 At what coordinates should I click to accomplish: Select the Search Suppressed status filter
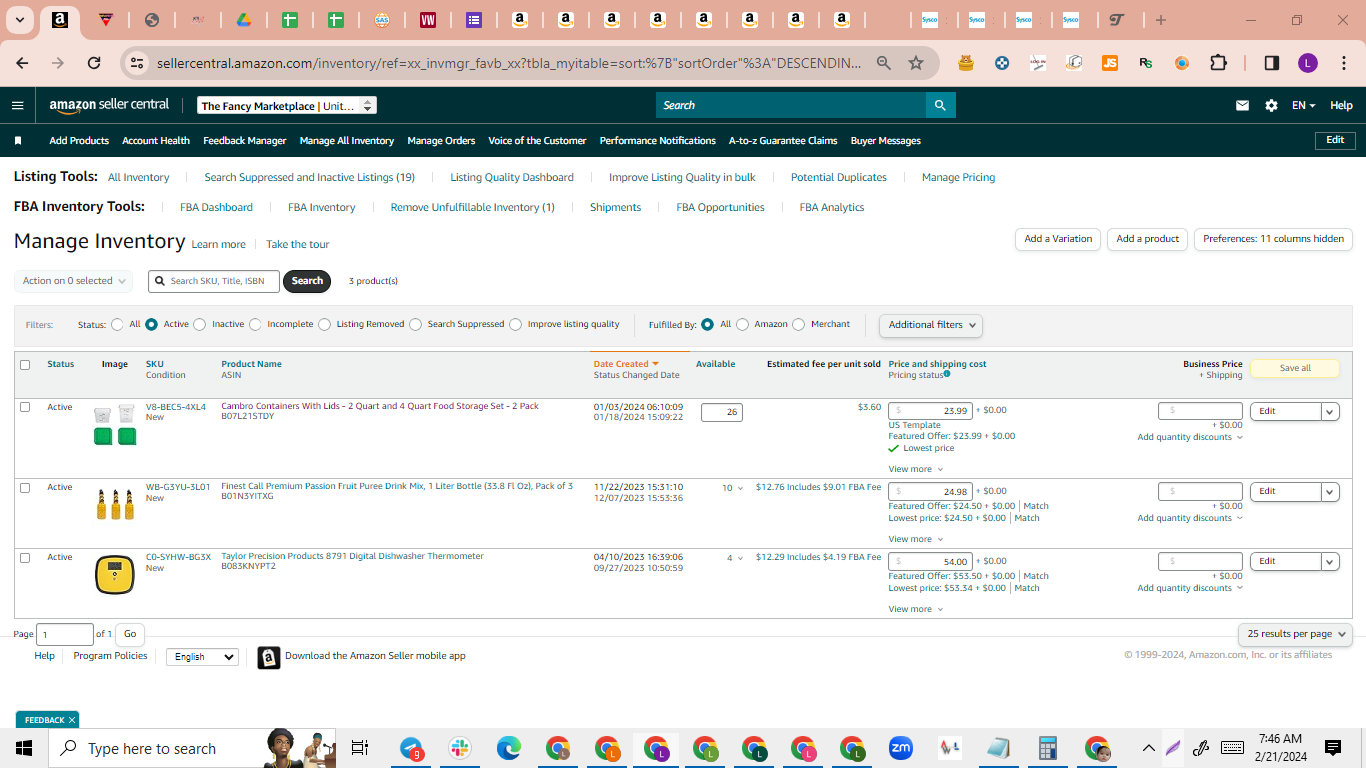[x=415, y=324]
